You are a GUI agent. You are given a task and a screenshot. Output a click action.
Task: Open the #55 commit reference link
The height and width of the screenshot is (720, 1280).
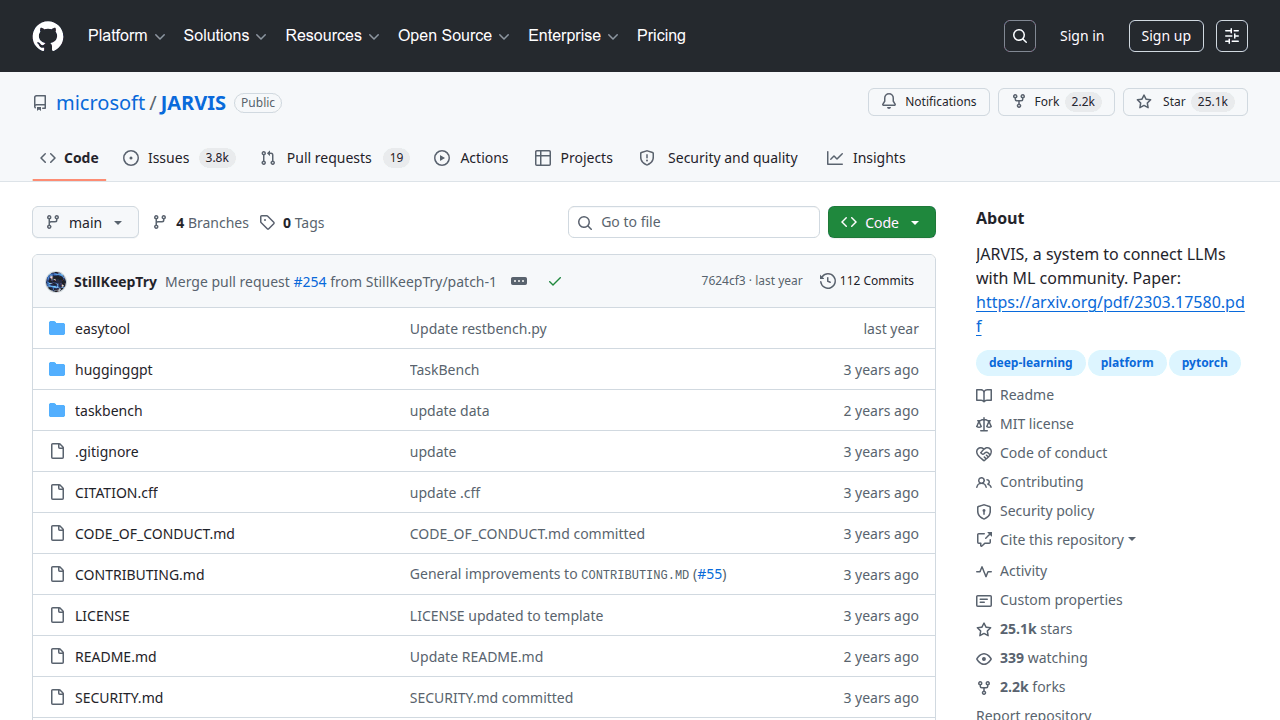[709, 574]
